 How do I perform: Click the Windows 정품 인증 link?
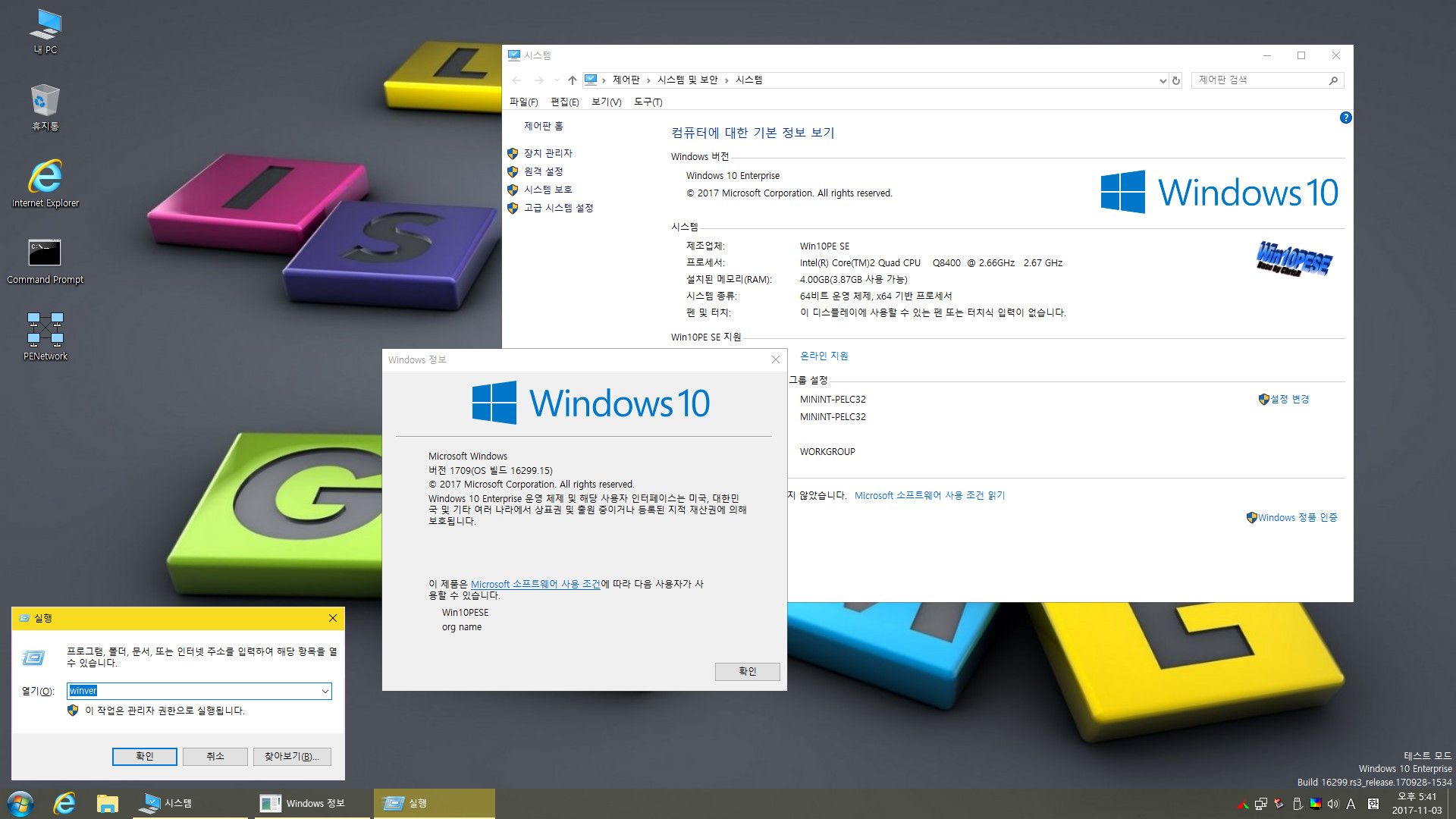(1297, 517)
